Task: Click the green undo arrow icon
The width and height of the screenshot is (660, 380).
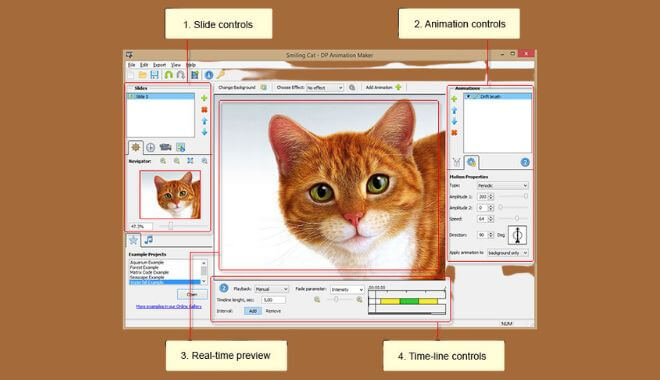Action: [168, 75]
